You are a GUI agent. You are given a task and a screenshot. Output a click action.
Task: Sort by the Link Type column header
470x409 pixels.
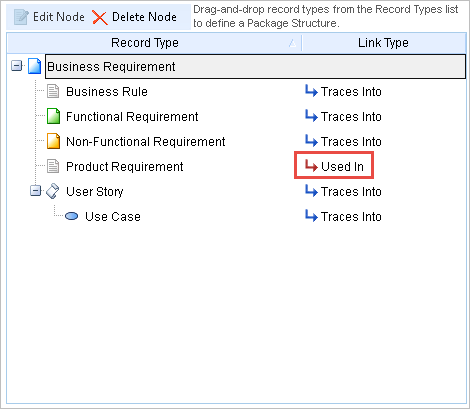pyautogui.click(x=384, y=43)
